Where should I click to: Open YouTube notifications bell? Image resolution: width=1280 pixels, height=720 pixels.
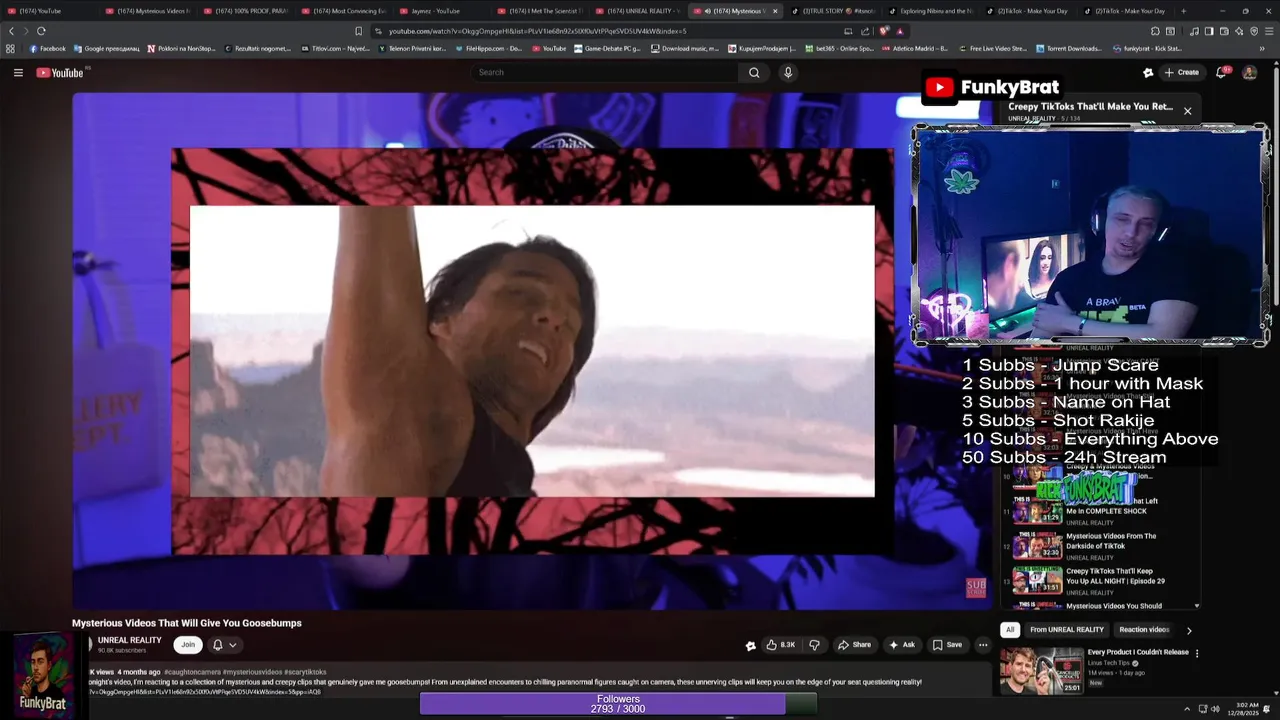(1222, 72)
